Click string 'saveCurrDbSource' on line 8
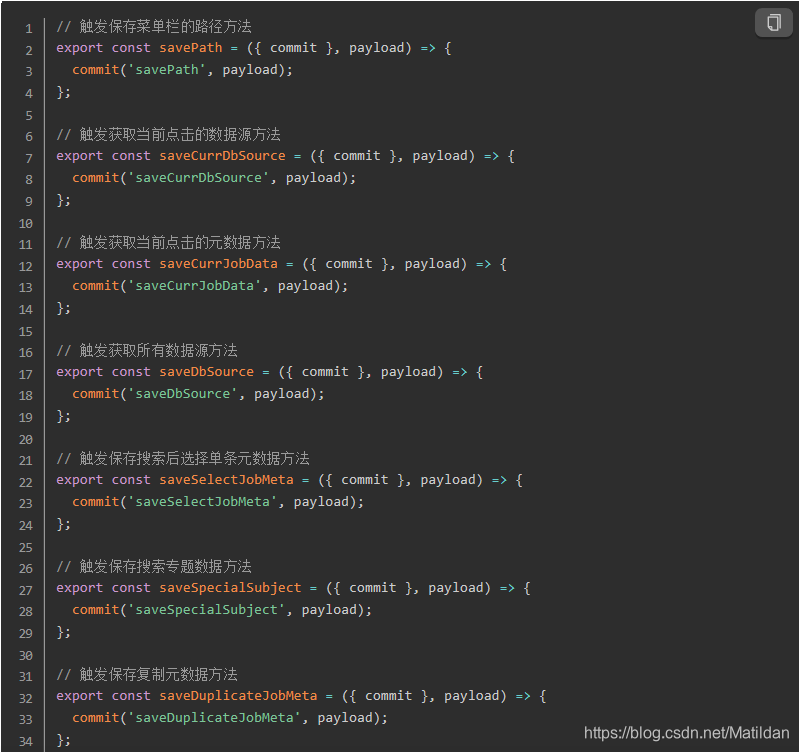 pyautogui.click(x=198, y=178)
